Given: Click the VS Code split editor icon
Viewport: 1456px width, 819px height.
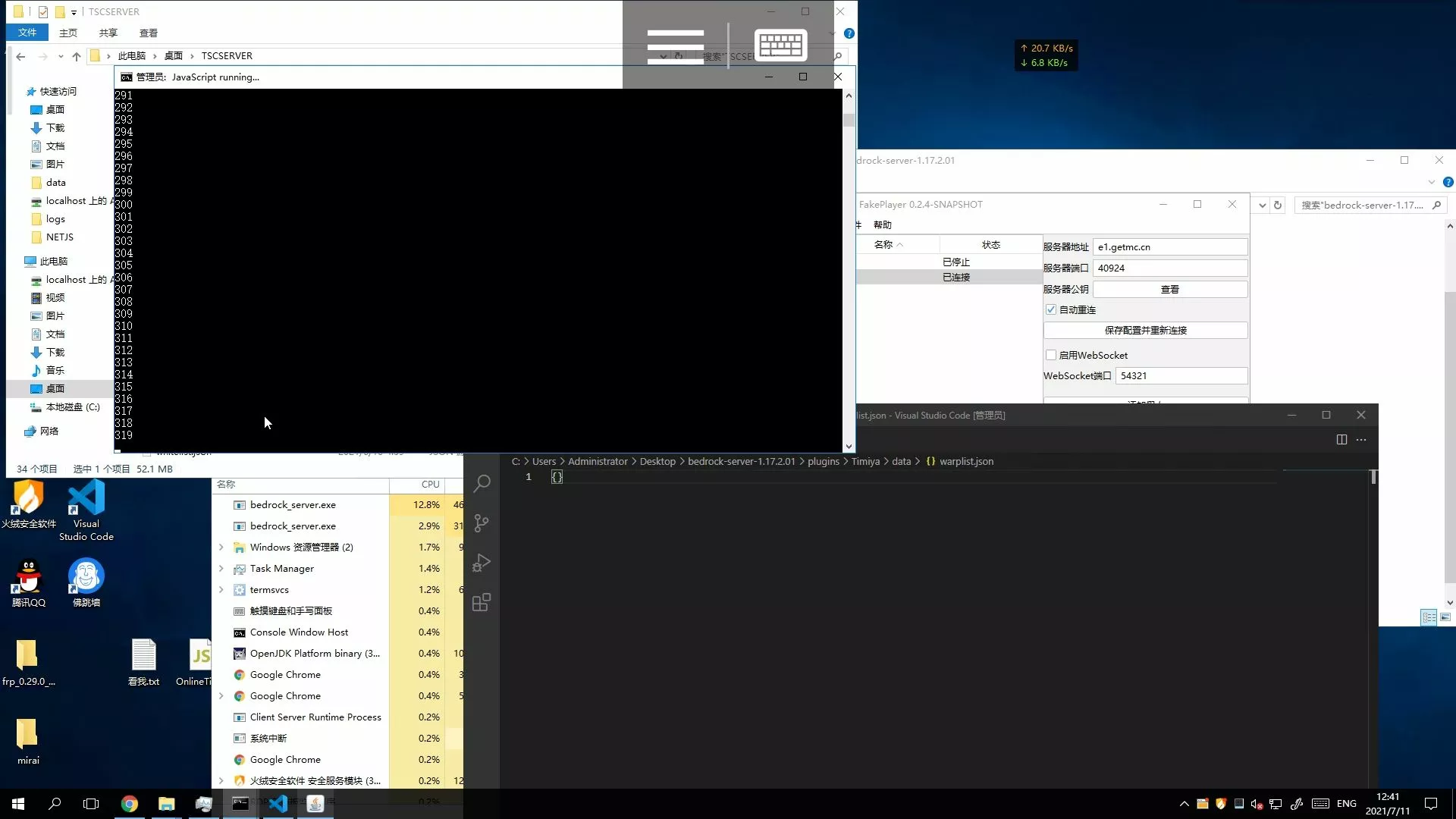Looking at the screenshot, I should tap(1341, 440).
